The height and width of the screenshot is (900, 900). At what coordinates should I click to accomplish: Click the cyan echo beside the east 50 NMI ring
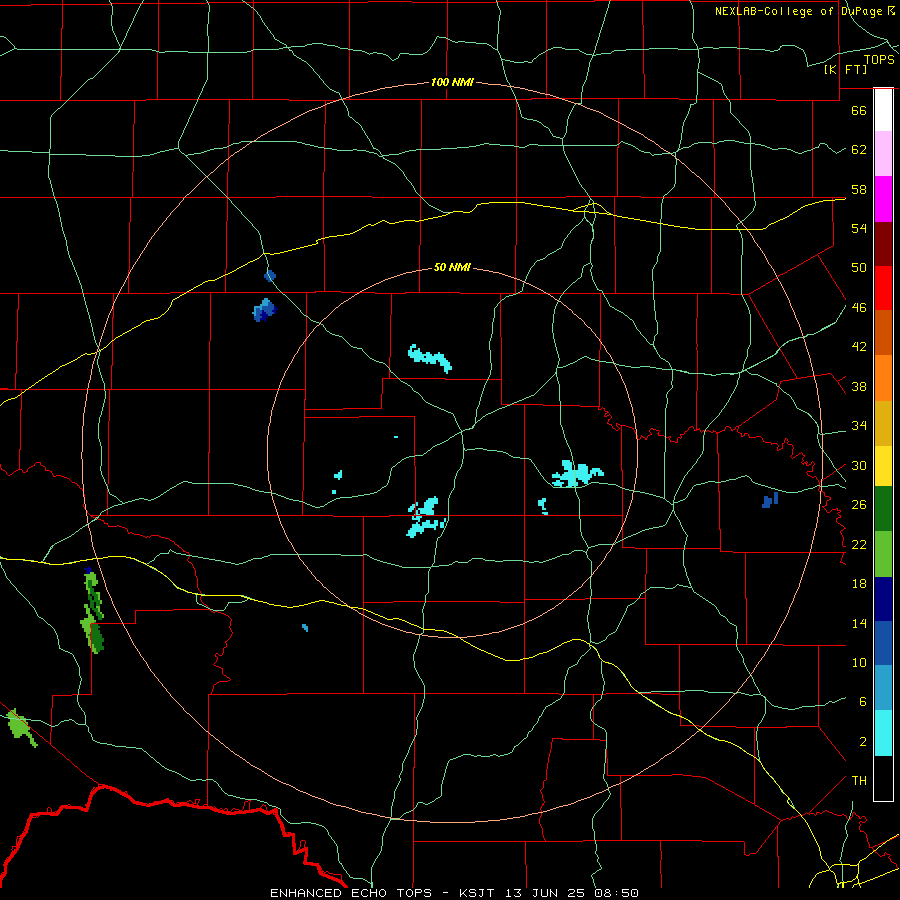tap(577, 474)
